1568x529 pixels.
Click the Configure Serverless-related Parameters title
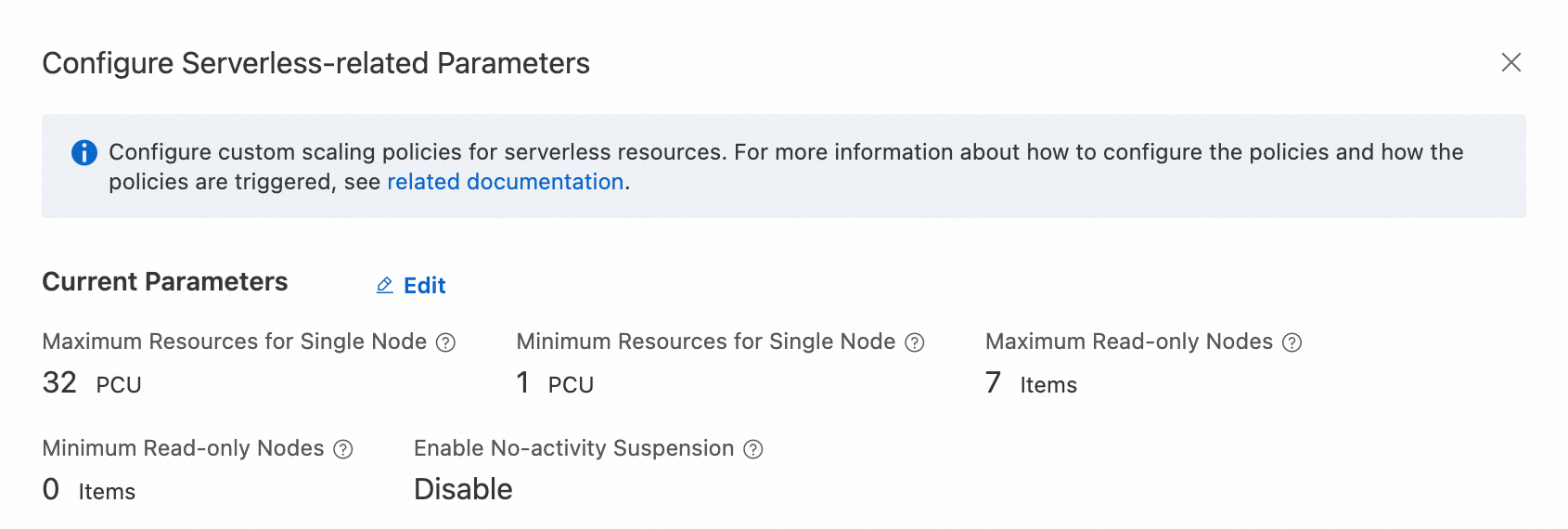(x=315, y=63)
